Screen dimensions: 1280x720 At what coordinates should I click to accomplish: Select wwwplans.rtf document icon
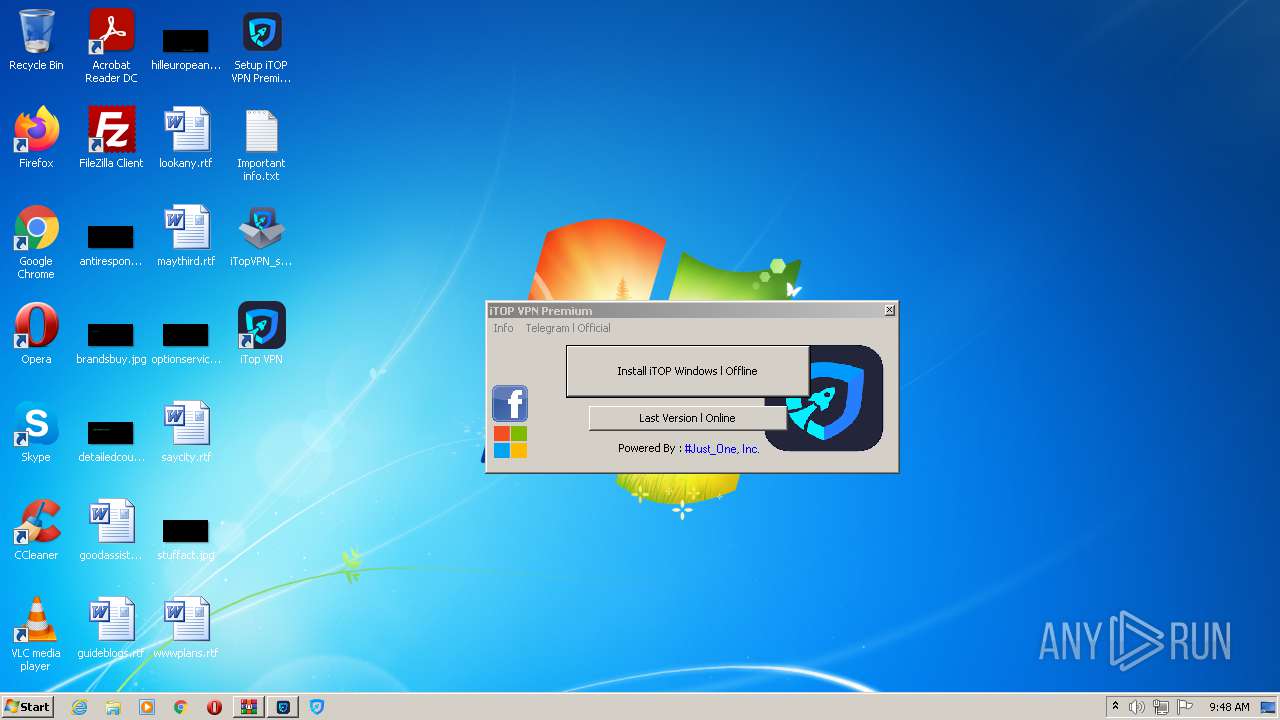(x=186, y=628)
